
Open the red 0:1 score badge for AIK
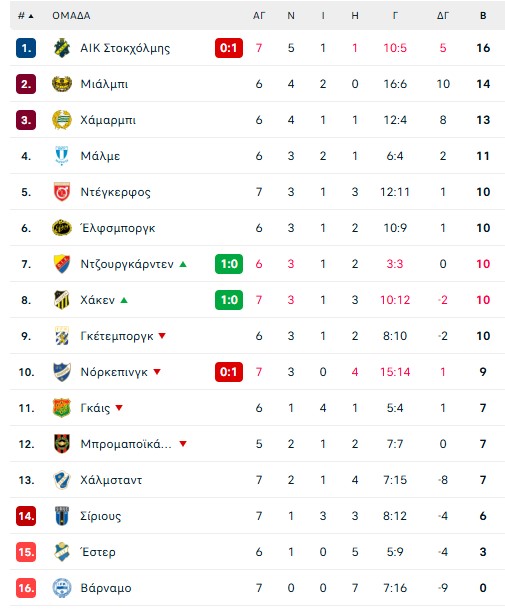pos(229,48)
